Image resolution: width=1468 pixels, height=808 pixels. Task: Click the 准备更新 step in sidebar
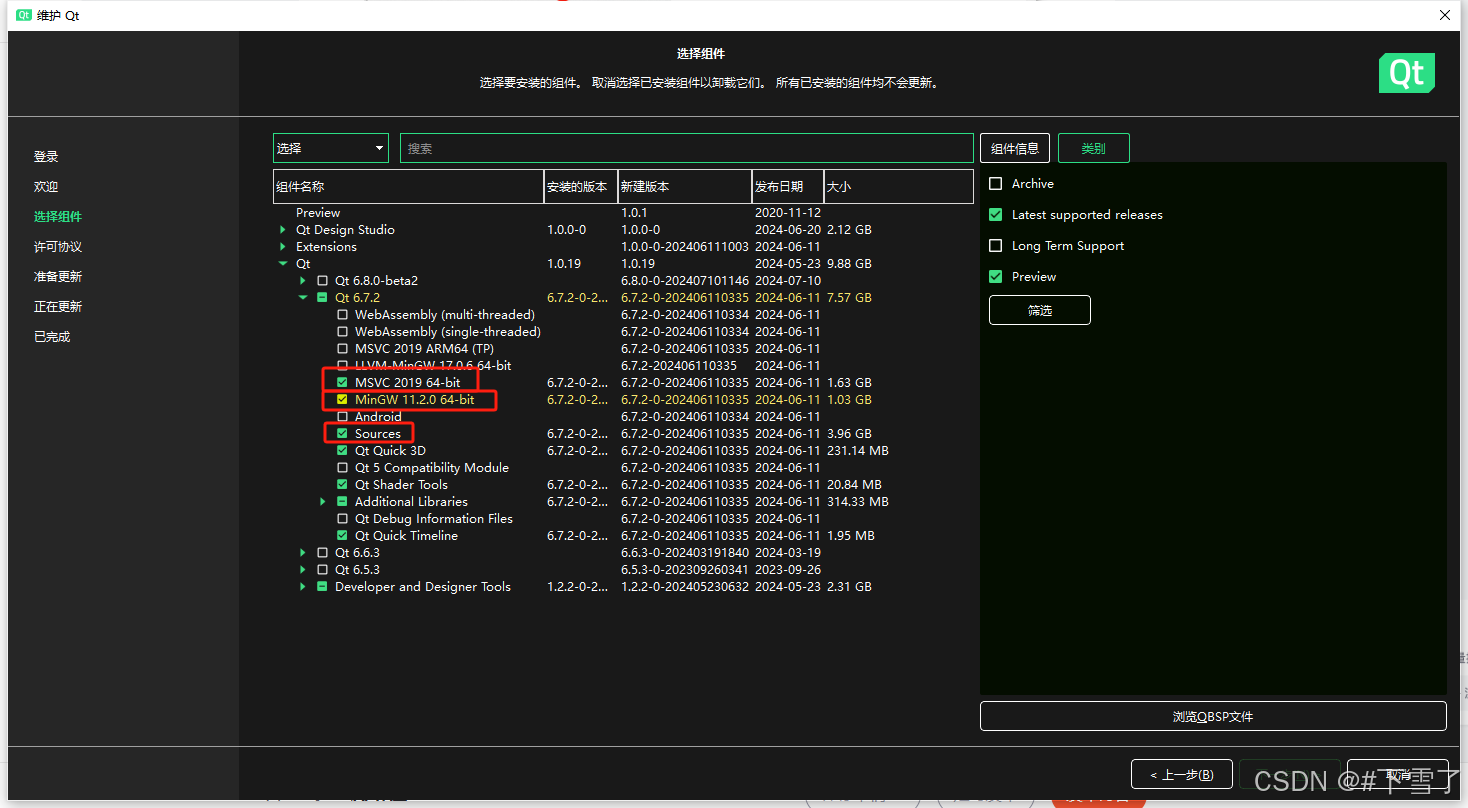click(58, 277)
